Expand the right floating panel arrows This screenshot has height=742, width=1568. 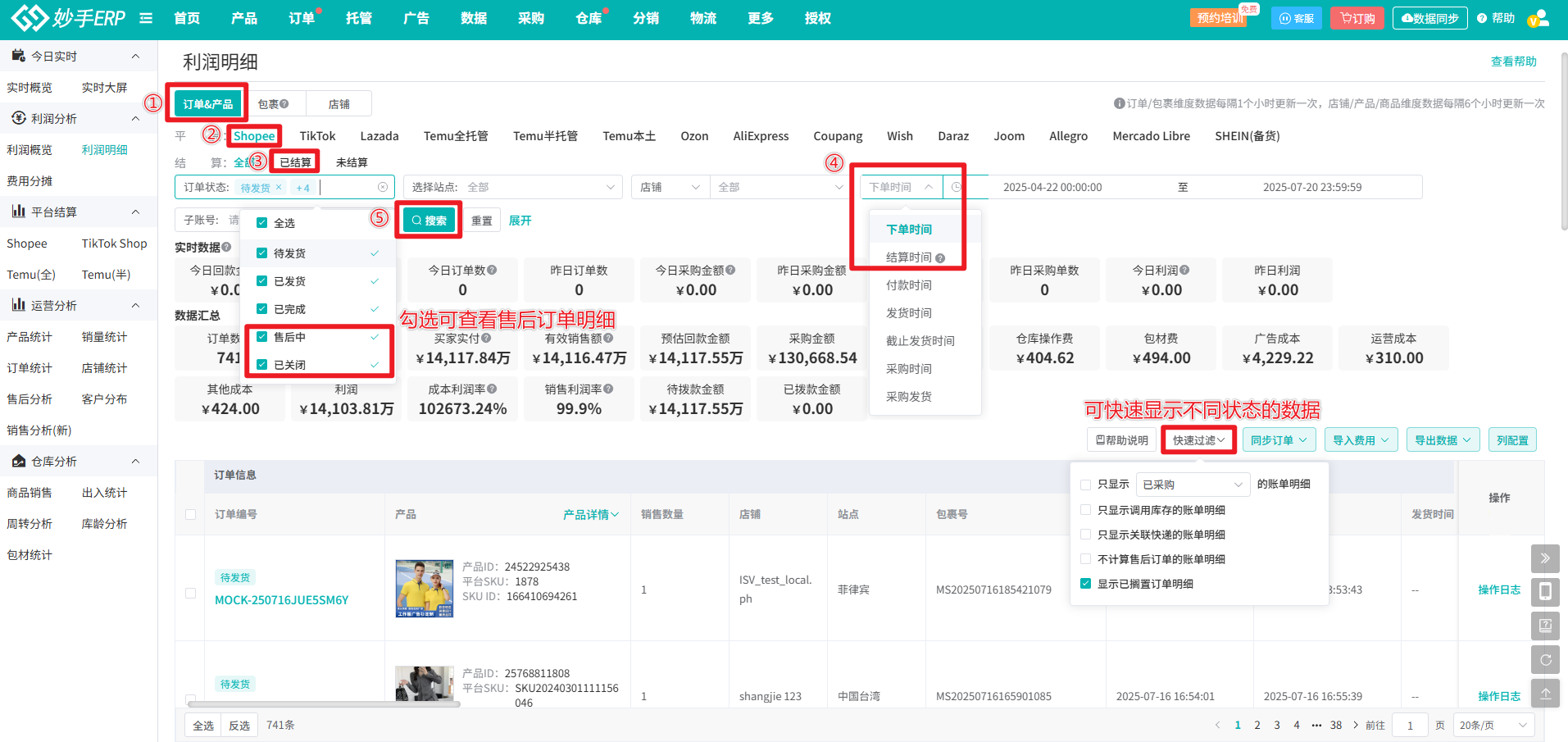[x=1545, y=558]
